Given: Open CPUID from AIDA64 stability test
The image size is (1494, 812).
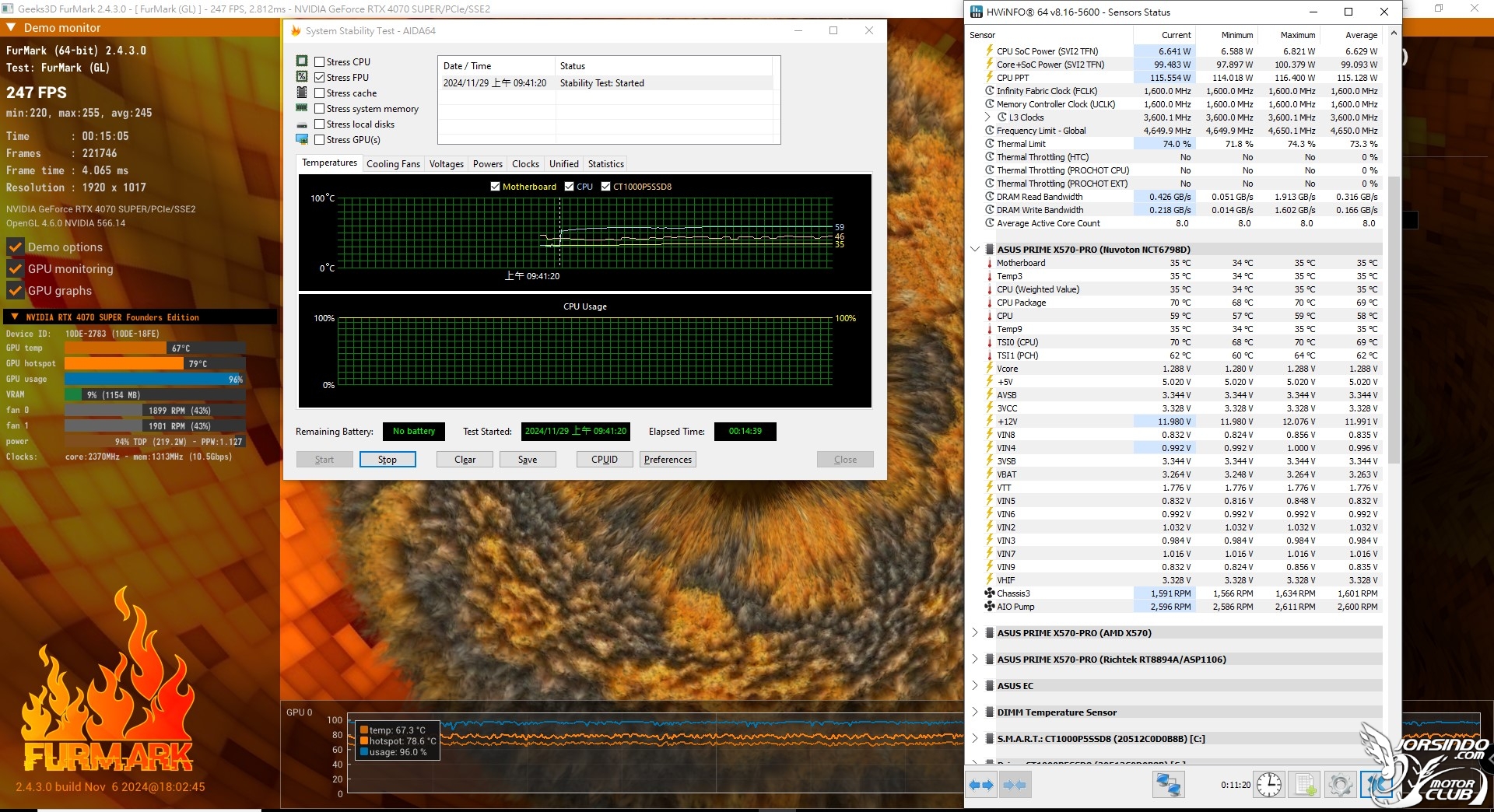Looking at the screenshot, I should (605, 460).
